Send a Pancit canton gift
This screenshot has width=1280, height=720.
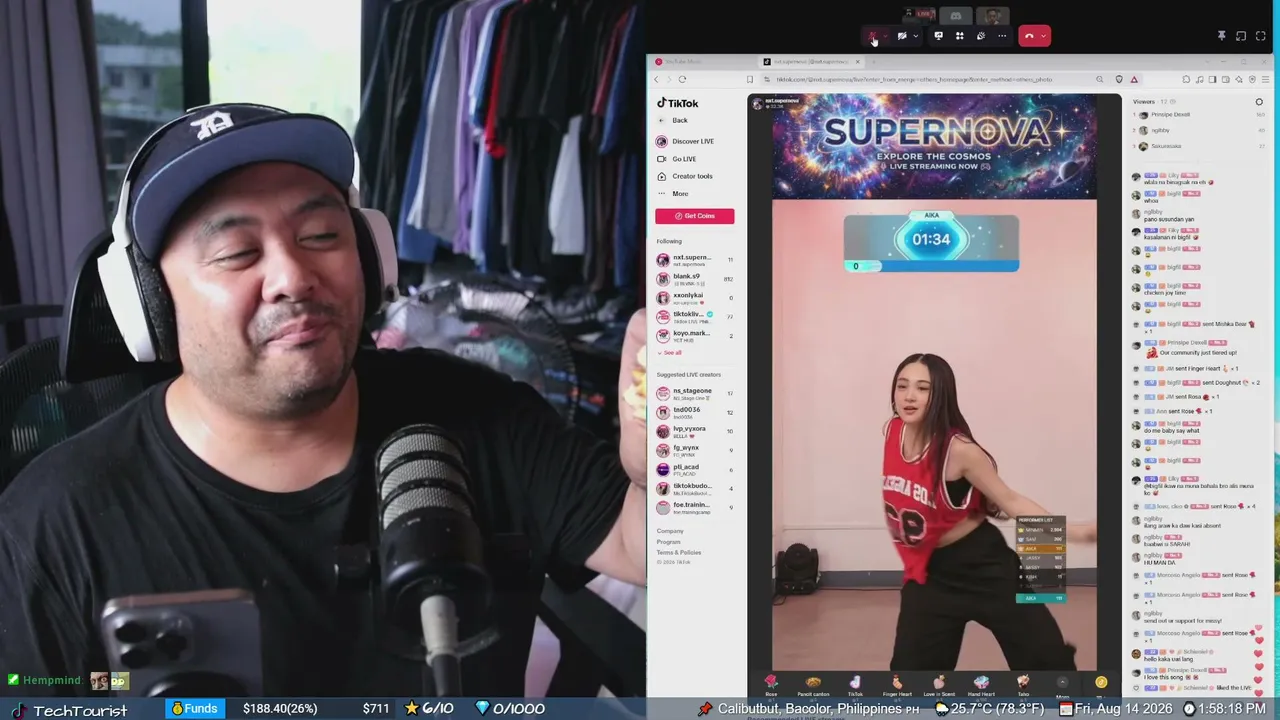813,686
